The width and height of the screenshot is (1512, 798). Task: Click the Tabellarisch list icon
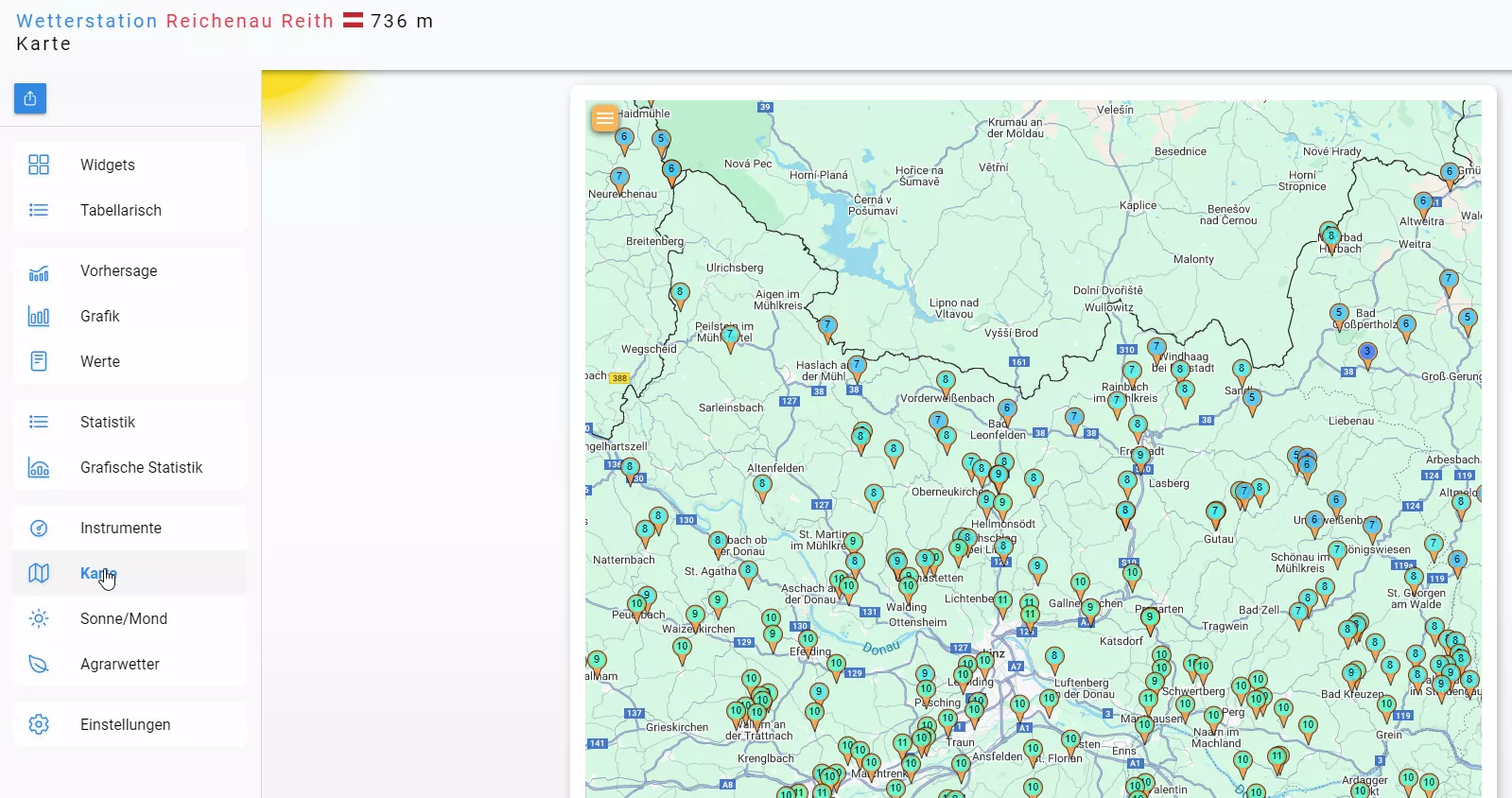[x=39, y=210]
